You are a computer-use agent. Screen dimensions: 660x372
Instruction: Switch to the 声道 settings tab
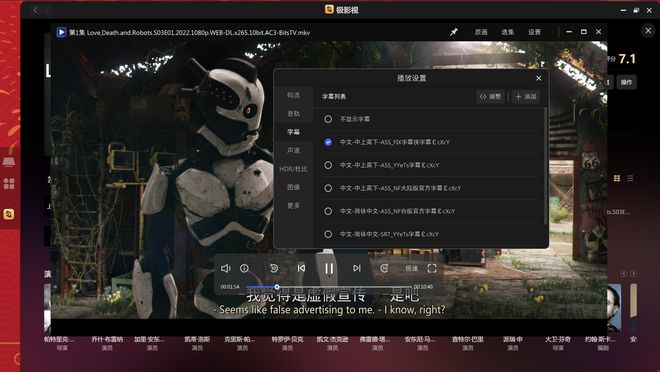293,150
